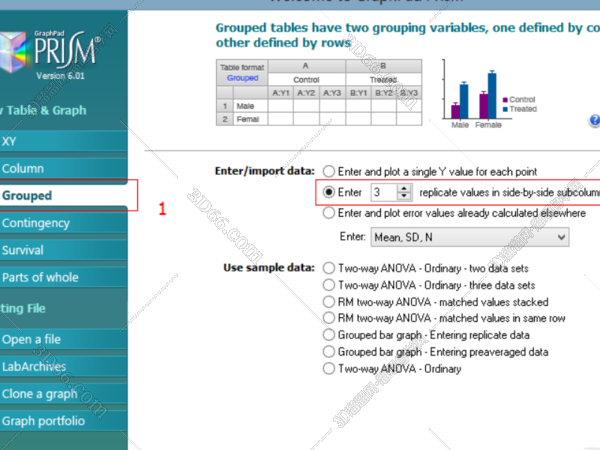
Task: Choose Contingency in the sidebar
Action: [36, 223]
